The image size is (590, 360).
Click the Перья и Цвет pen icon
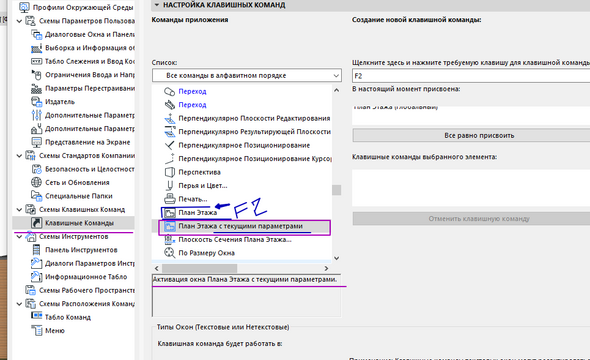(170, 185)
